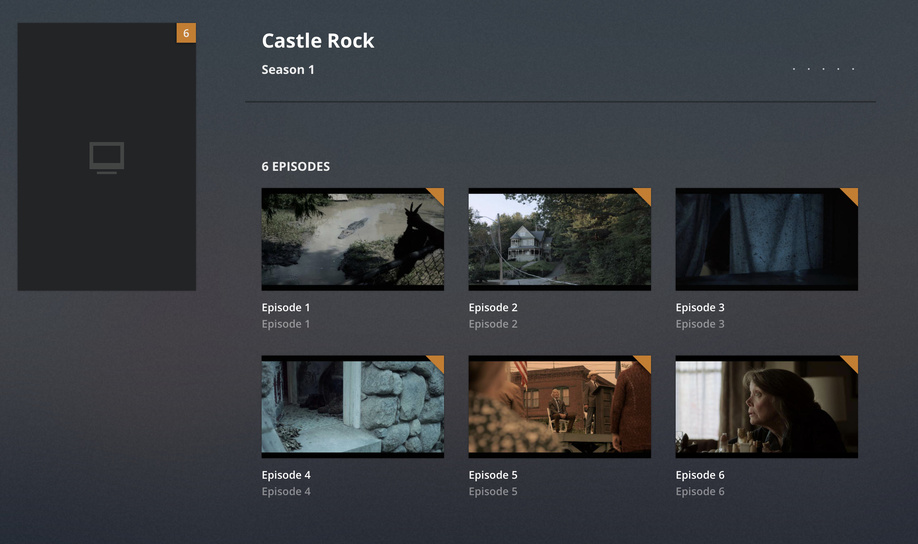Click the gray Episode 3 subtitle text
The image size is (918, 544).
point(700,324)
